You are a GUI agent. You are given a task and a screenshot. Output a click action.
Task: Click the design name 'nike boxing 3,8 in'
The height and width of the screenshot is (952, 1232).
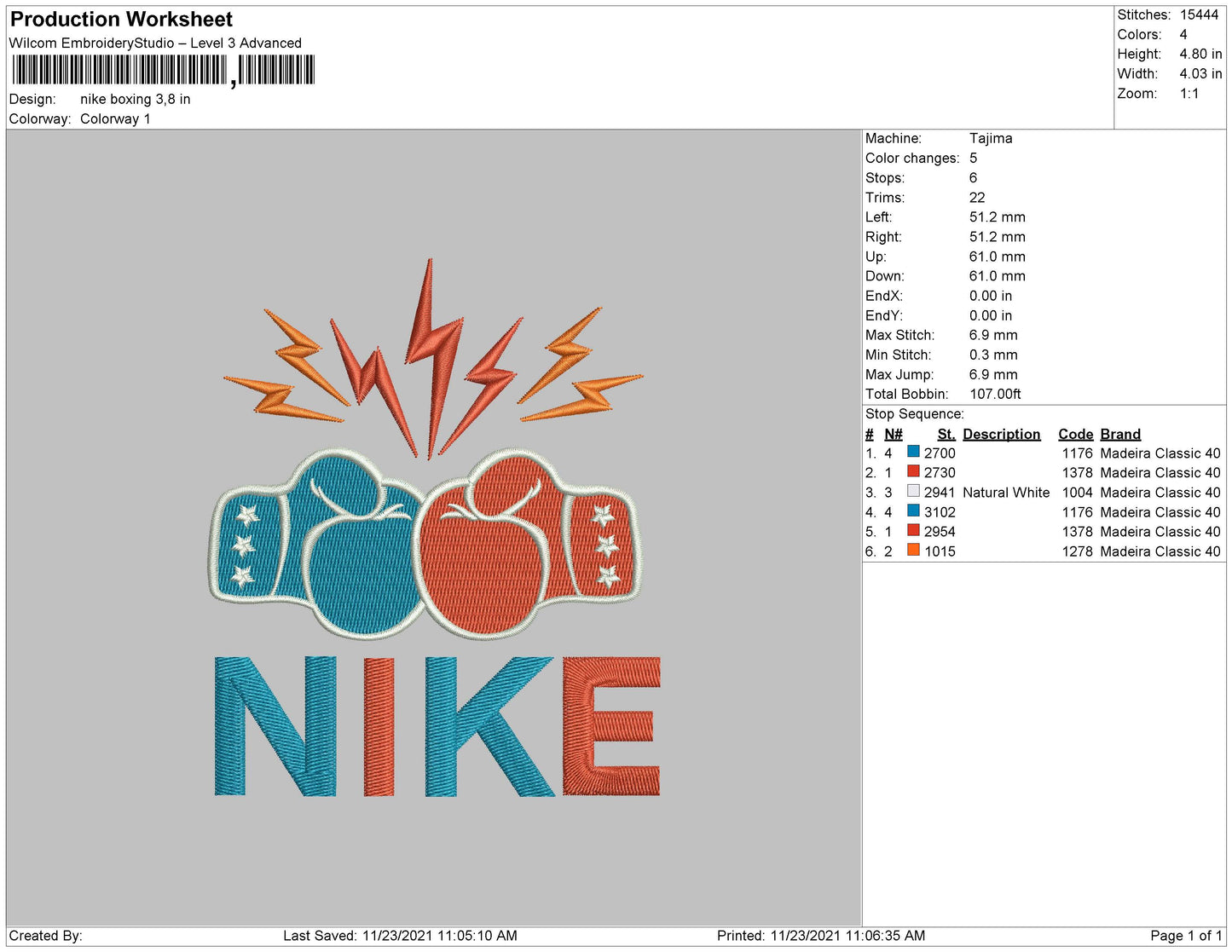coord(136,99)
